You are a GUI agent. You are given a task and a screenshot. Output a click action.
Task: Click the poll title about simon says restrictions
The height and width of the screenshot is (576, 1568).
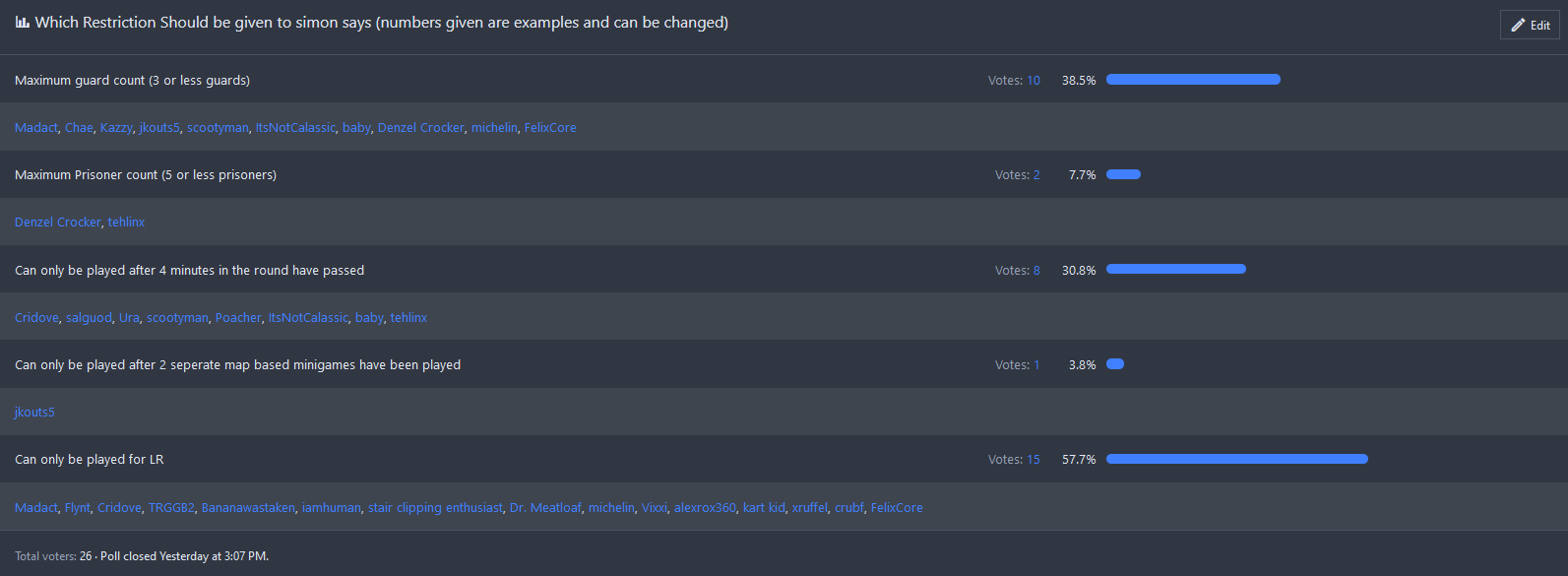[381, 23]
